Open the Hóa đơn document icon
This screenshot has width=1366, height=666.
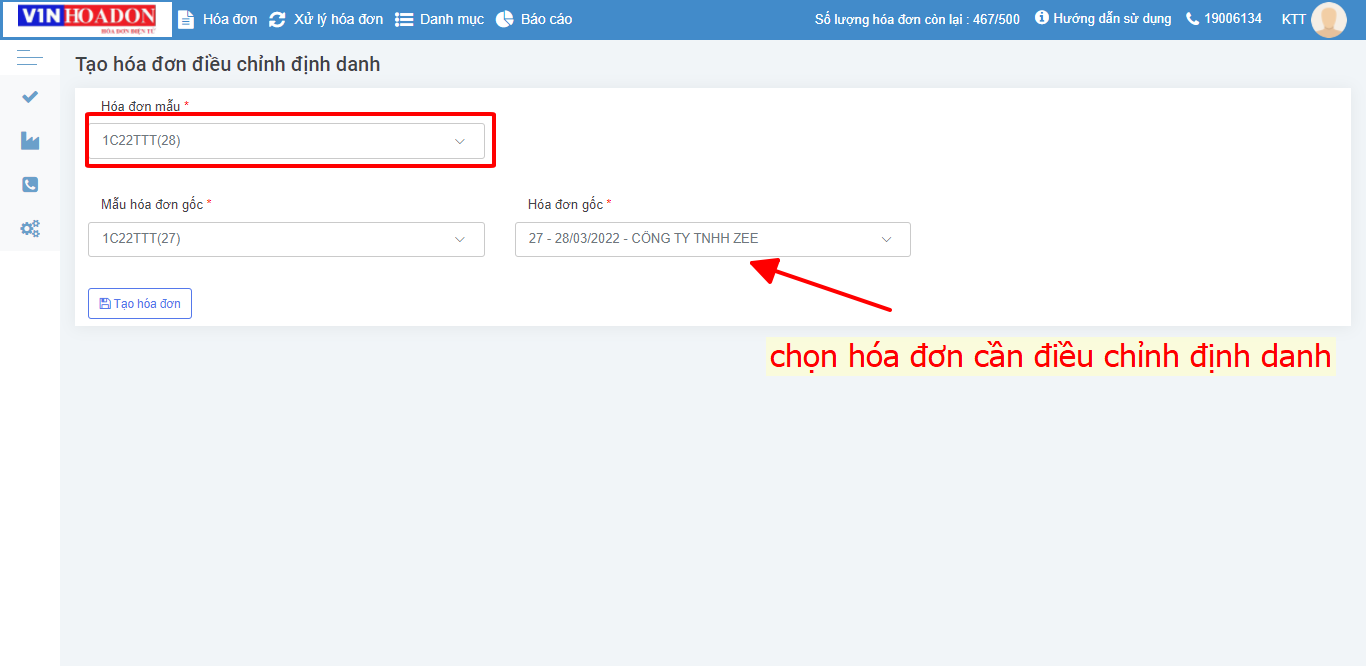coord(185,18)
